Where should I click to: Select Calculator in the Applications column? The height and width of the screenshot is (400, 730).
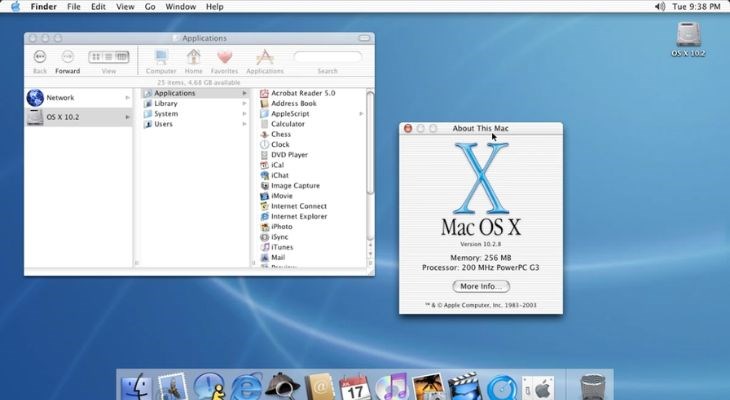pos(288,124)
